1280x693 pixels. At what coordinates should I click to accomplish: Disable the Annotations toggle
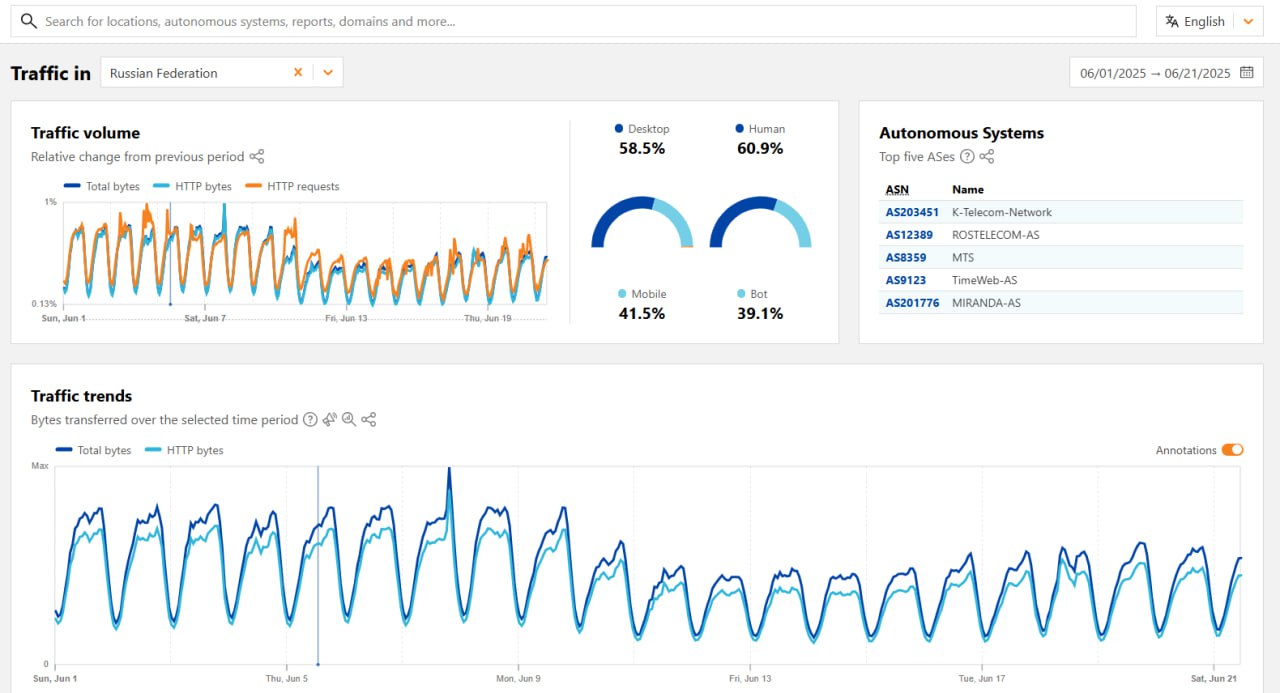click(x=1232, y=450)
